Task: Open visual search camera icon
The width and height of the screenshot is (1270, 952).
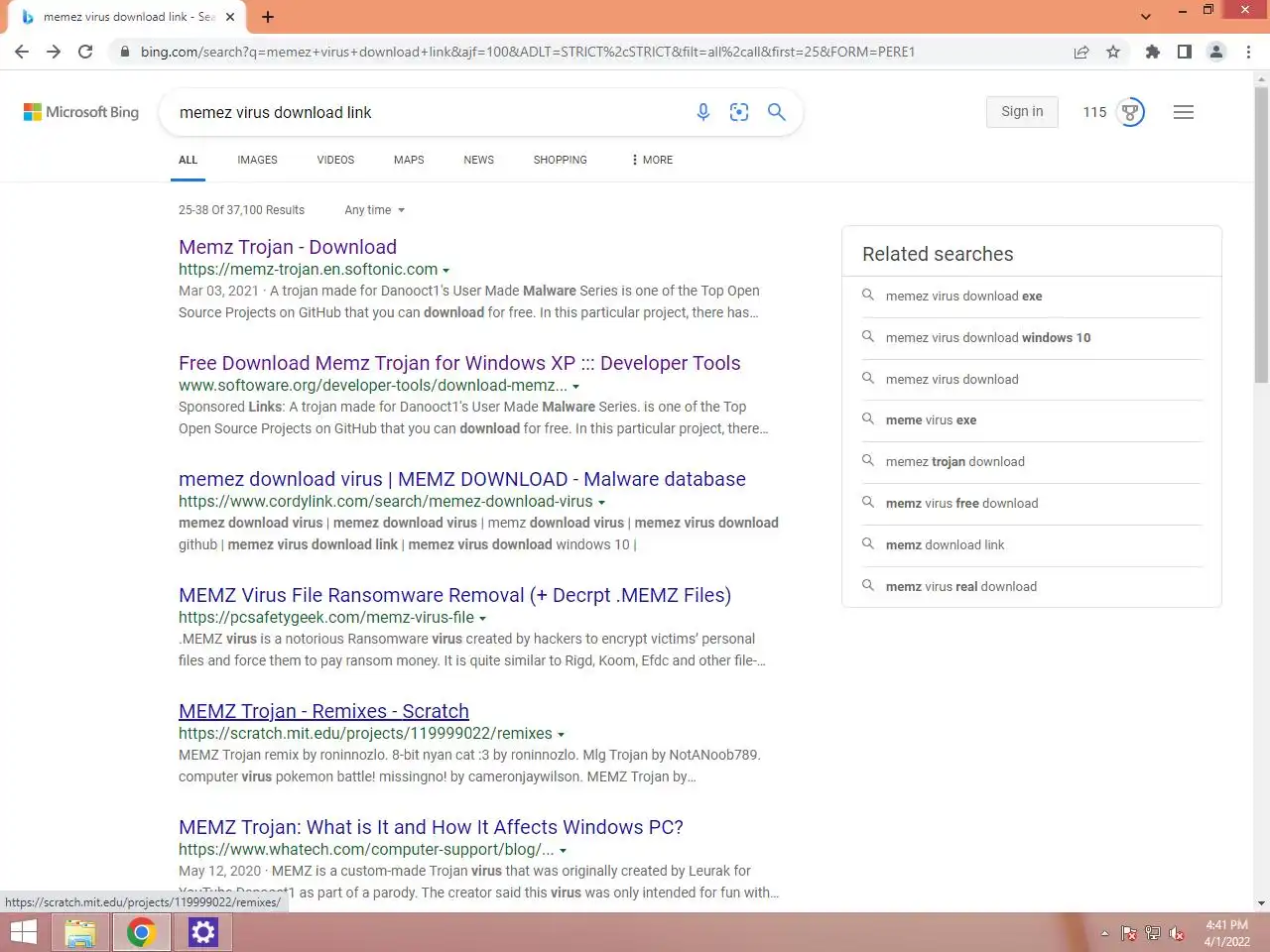Action: [739, 112]
